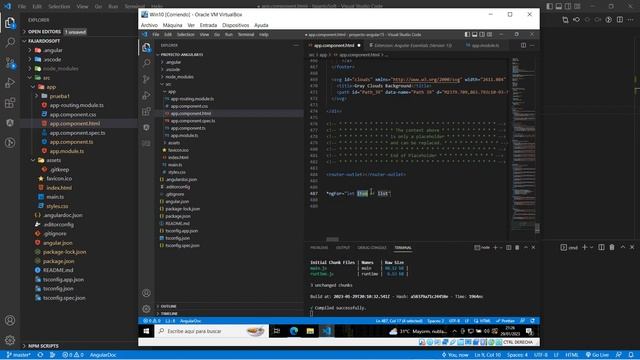Toggle primary sidebar in outer VS Code title bar
This screenshot has height=360, width=640.
point(550,6)
